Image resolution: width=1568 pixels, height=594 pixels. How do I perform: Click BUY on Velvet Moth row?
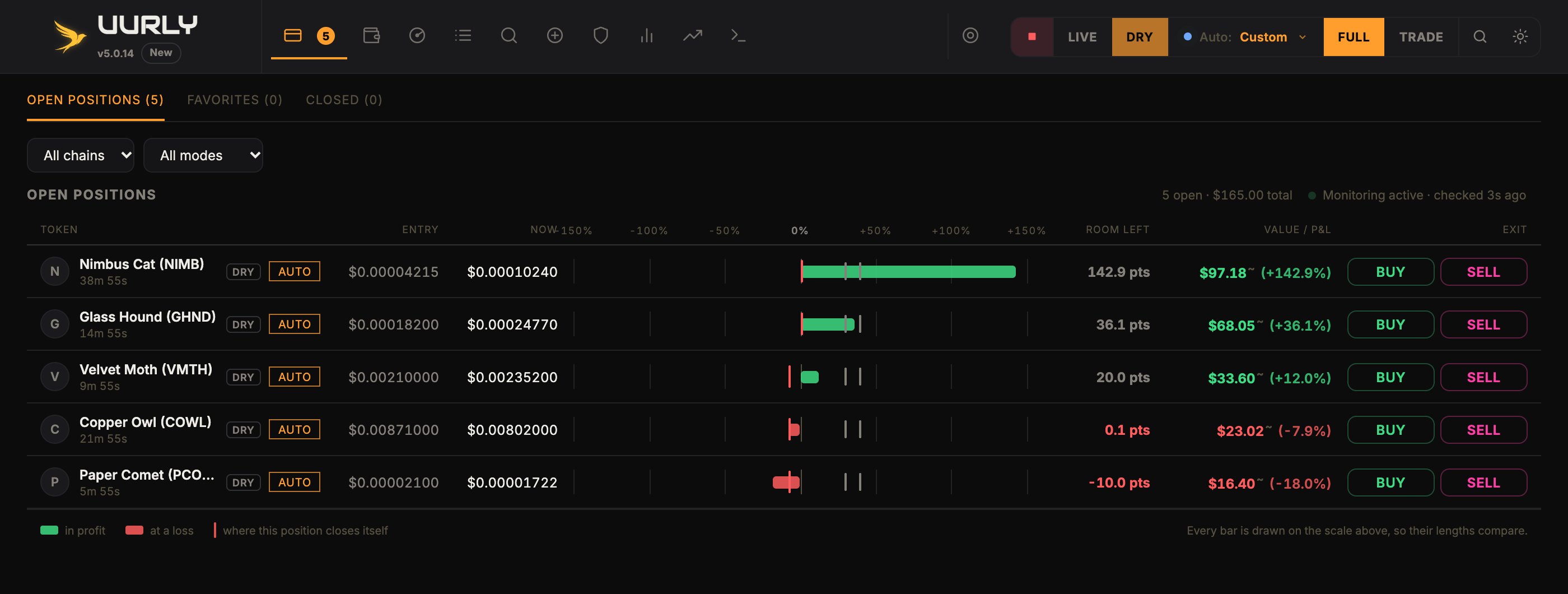[1390, 377]
